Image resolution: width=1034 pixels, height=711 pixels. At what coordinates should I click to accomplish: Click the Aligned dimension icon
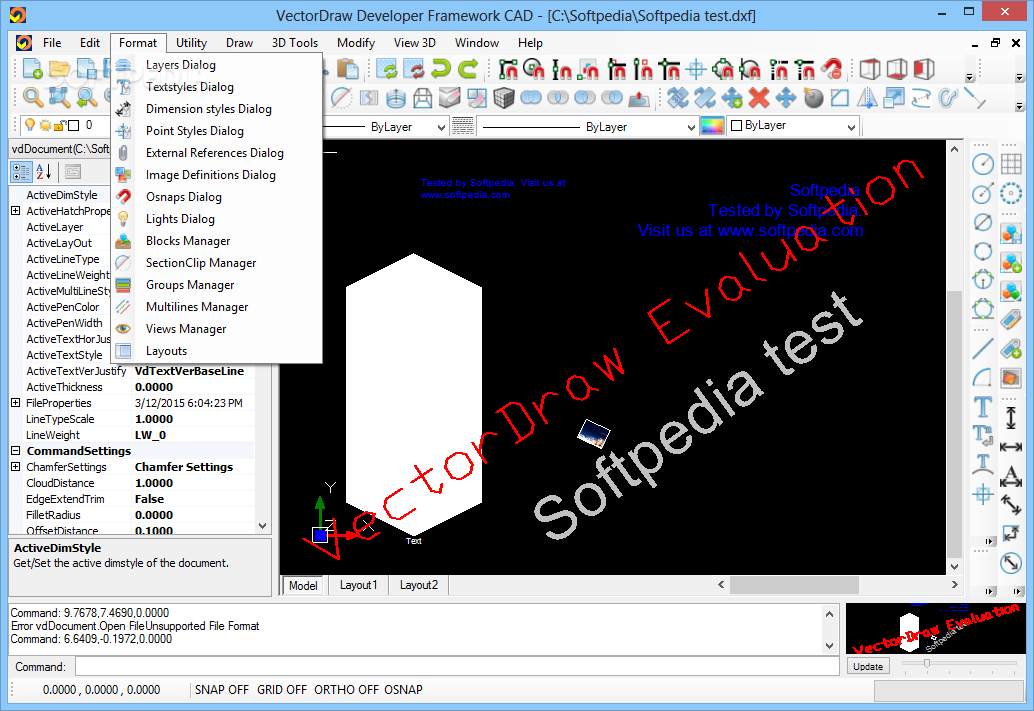(1011, 505)
